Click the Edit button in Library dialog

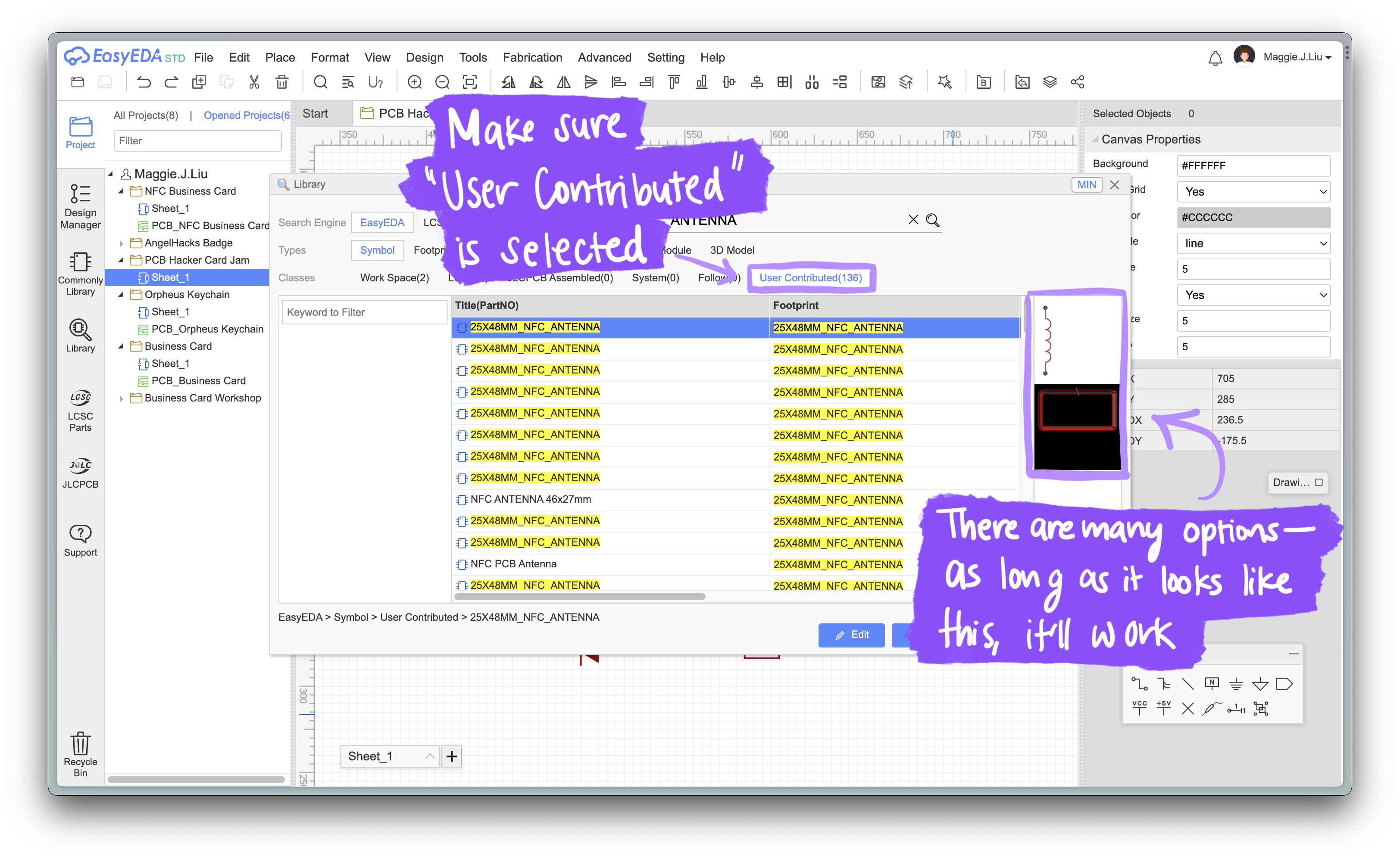(x=851, y=635)
